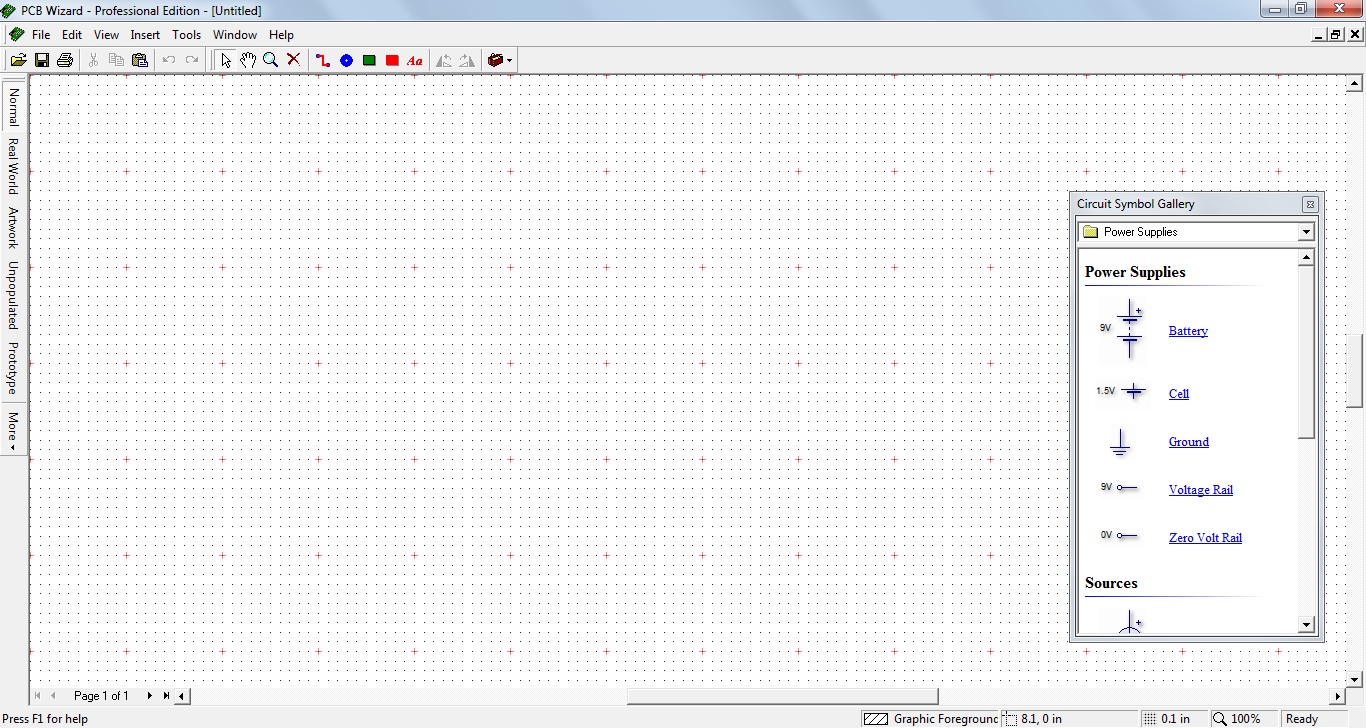Activate the Pan hand tool

(248, 60)
